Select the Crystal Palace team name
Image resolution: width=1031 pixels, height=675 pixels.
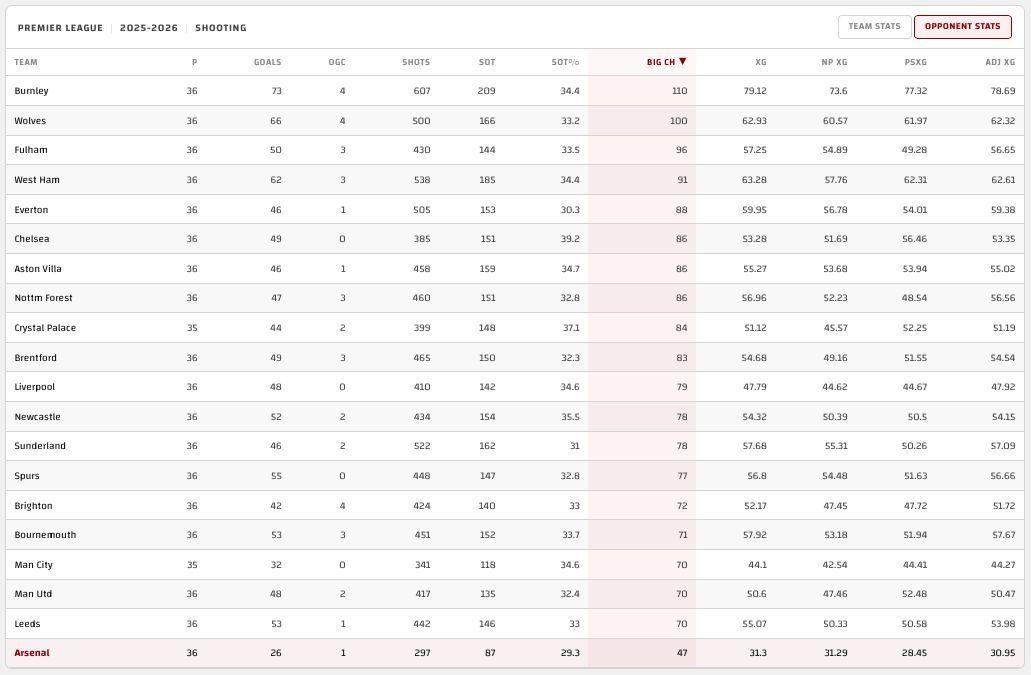pyautogui.click(x=45, y=328)
